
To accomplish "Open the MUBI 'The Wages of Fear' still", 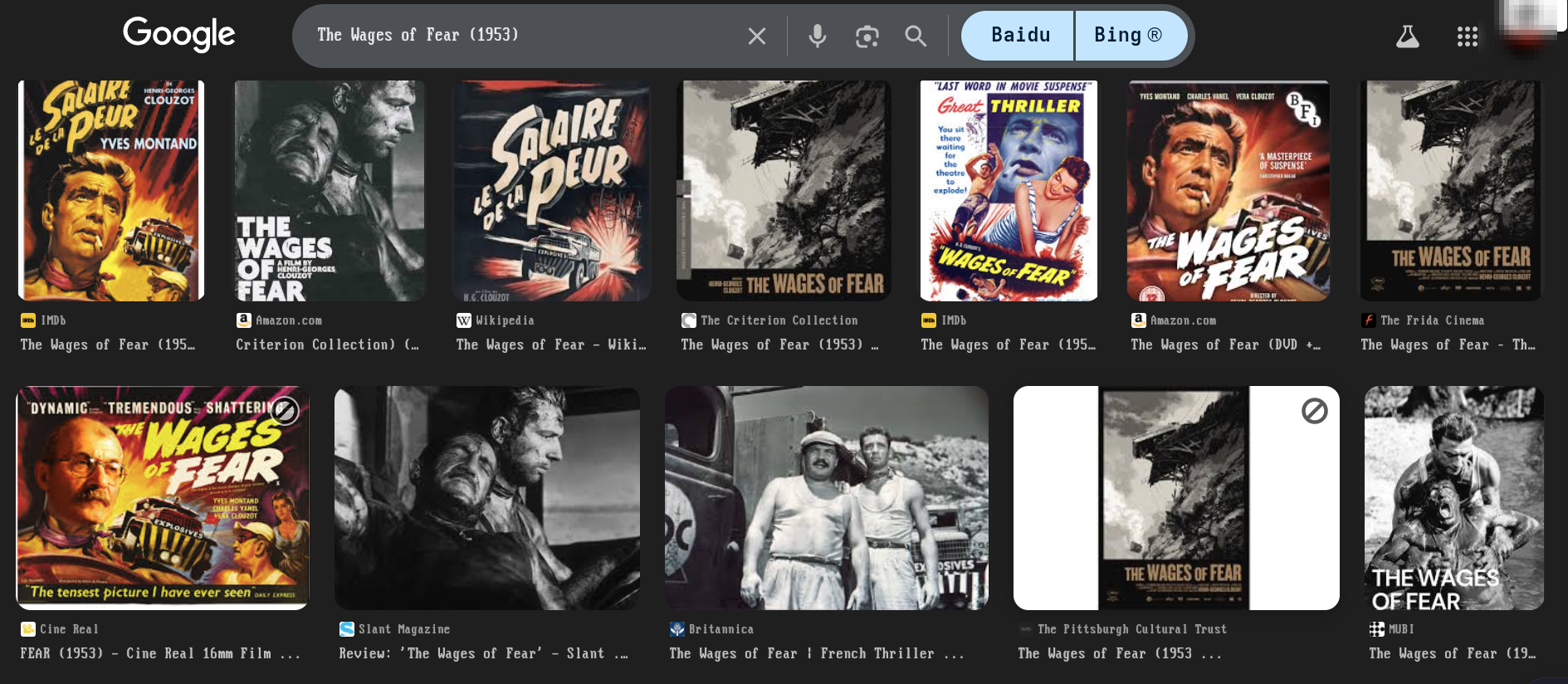I will coord(1454,498).
